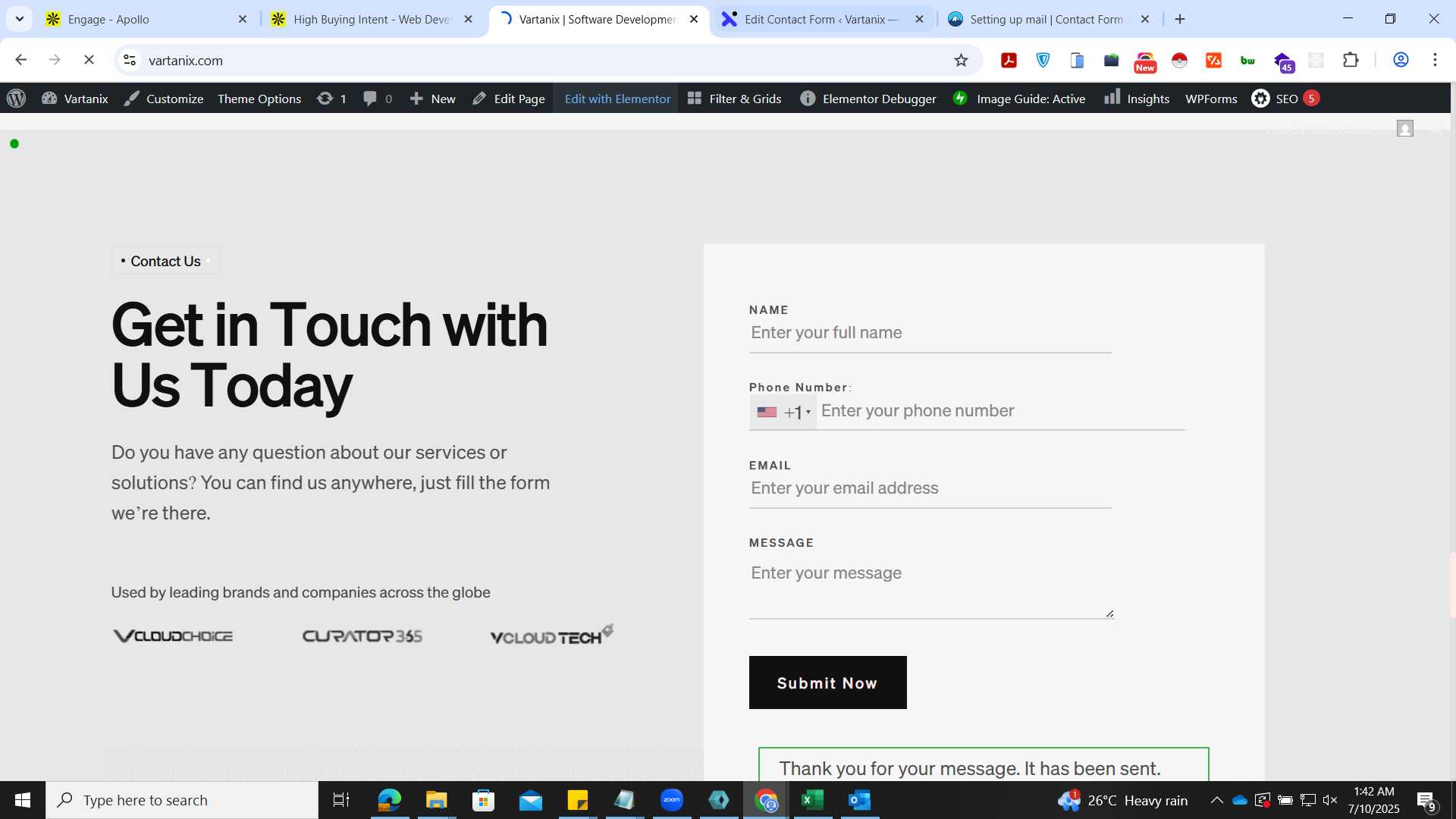Click Edit with Elementor
Viewport: 1456px width, 819px height.
point(617,99)
